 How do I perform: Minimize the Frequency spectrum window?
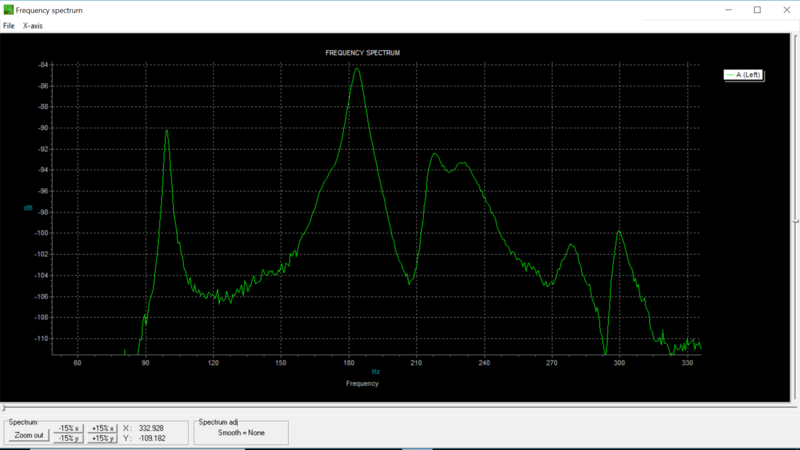[x=729, y=10]
